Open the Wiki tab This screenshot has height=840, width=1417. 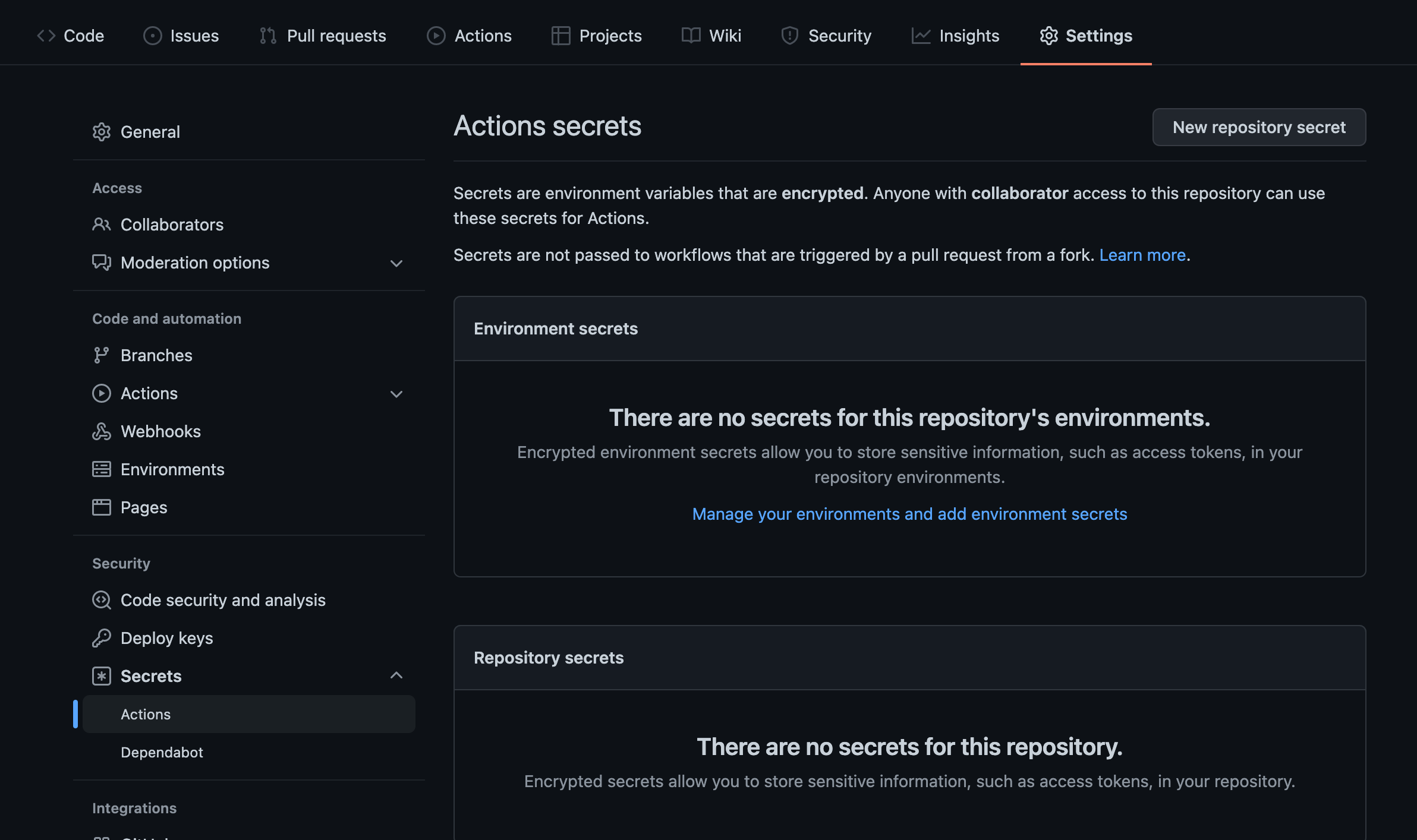click(x=711, y=36)
